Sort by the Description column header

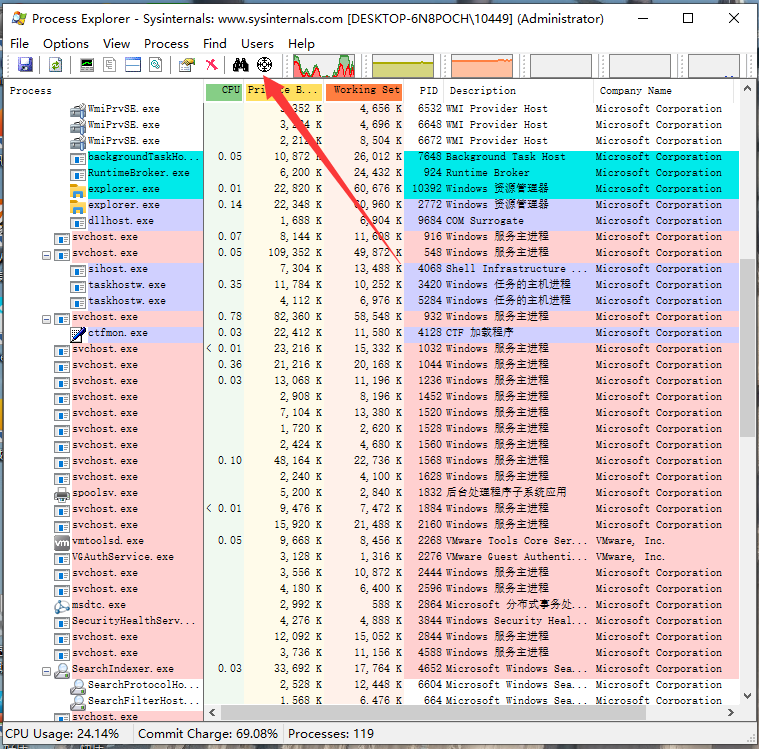click(518, 91)
